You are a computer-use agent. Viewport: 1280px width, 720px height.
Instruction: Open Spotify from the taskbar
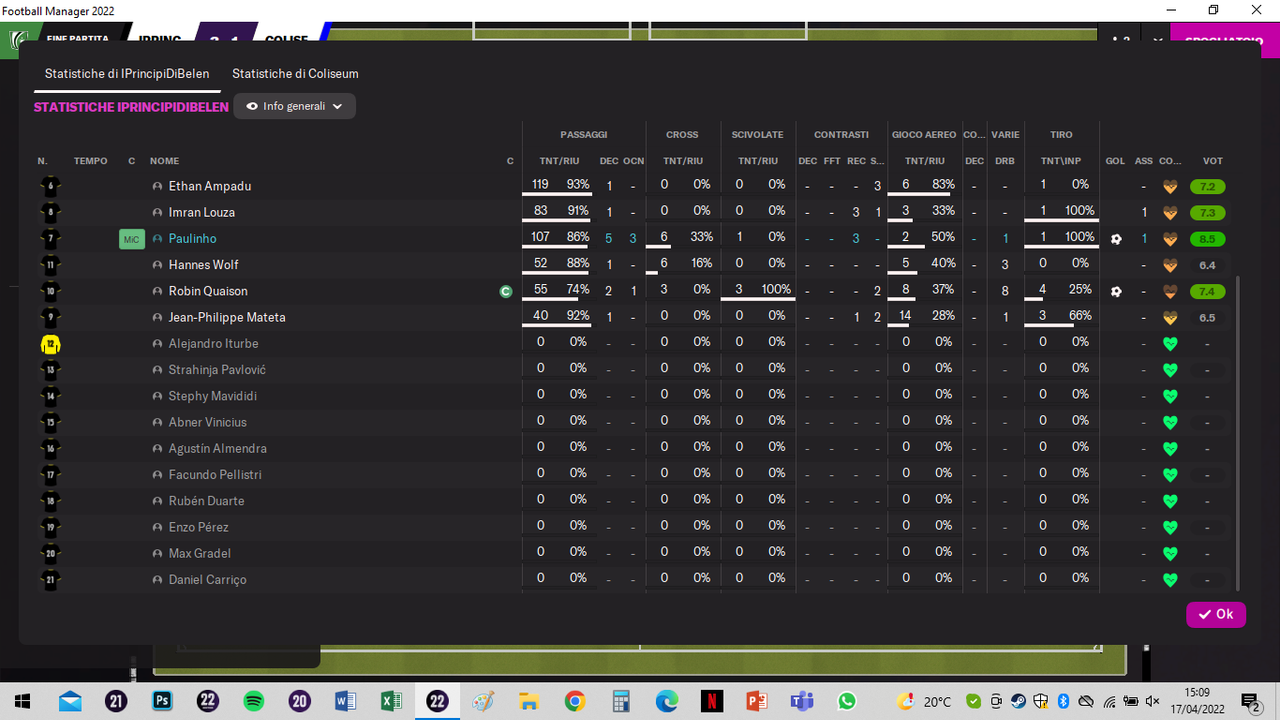[253, 701]
